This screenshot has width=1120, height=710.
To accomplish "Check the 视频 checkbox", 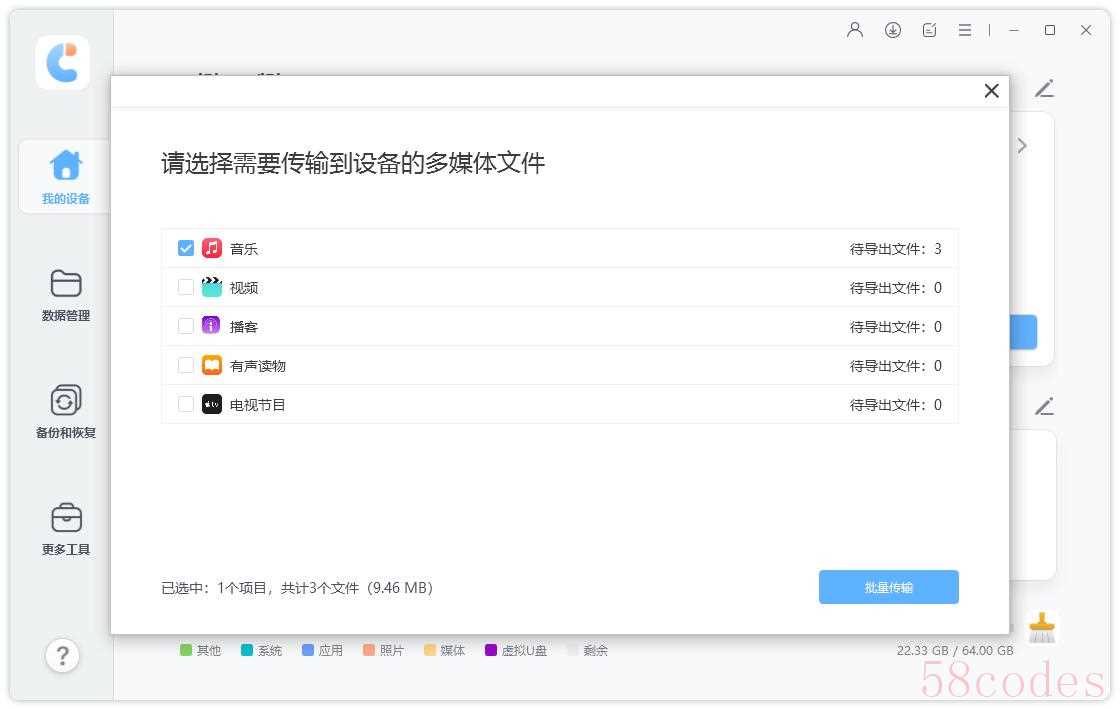I will pyautogui.click(x=186, y=287).
